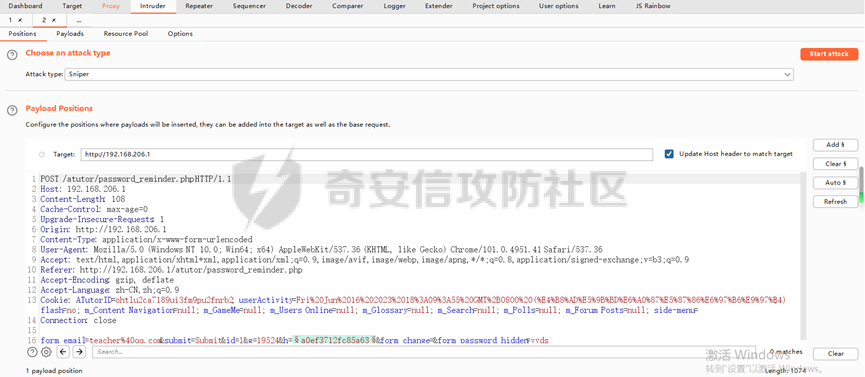Open the Sequencer tab
The height and width of the screenshot is (377, 865).
coord(249,6)
